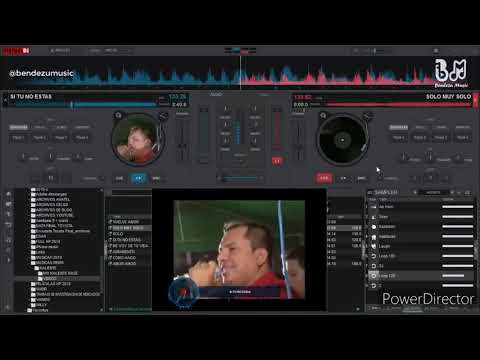The image size is (480, 360).
Task: Click the left channel middle EQ knob
Action: pyautogui.click(x=226, y=124)
